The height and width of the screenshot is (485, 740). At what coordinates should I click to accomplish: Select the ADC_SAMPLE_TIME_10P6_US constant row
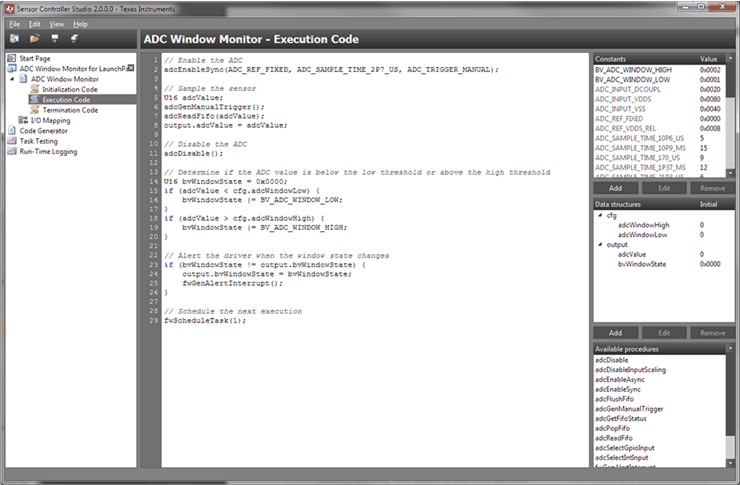pos(660,138)
